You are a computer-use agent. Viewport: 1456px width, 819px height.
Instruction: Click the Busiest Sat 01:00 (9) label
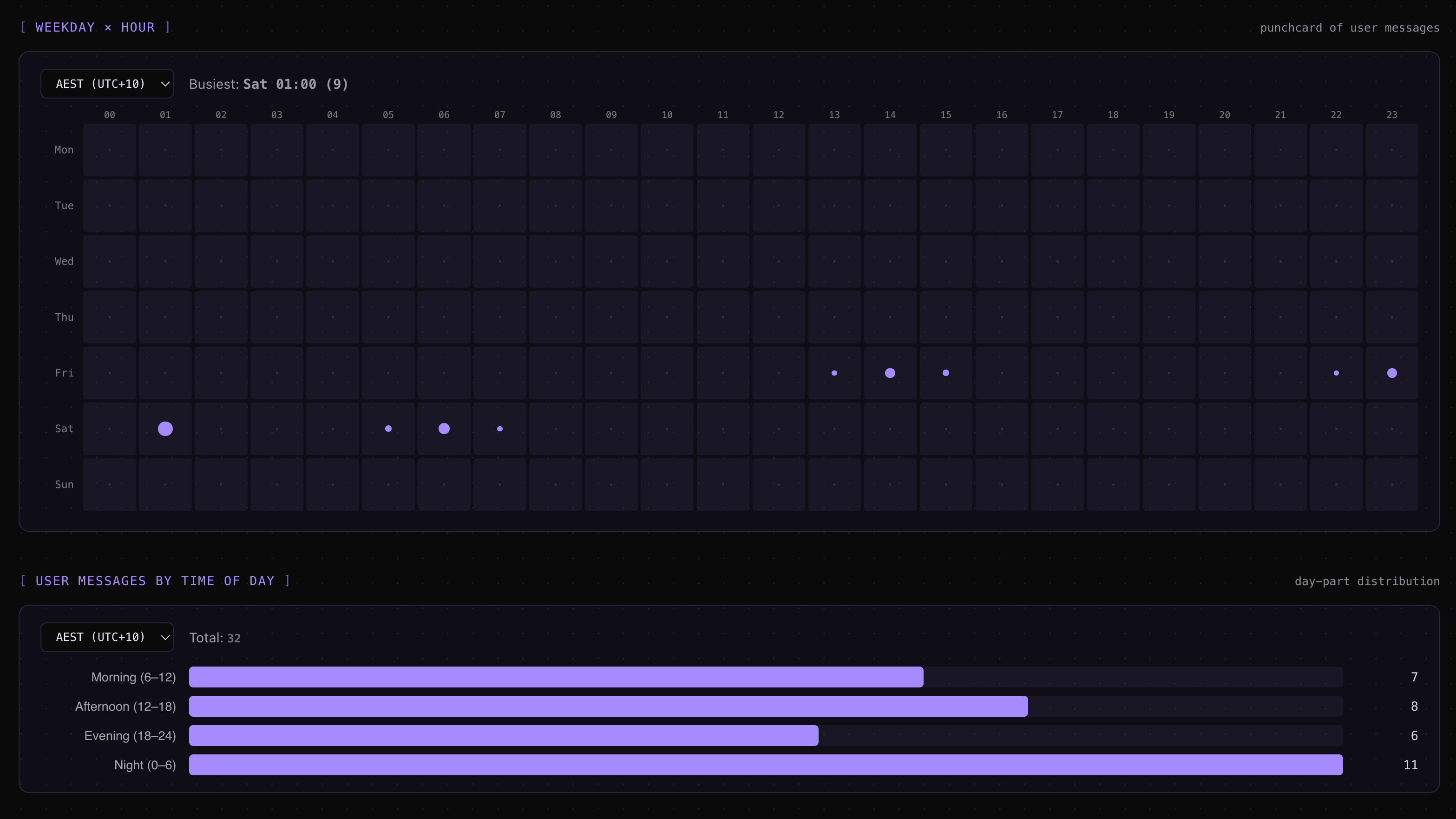[x=269, y=84]
